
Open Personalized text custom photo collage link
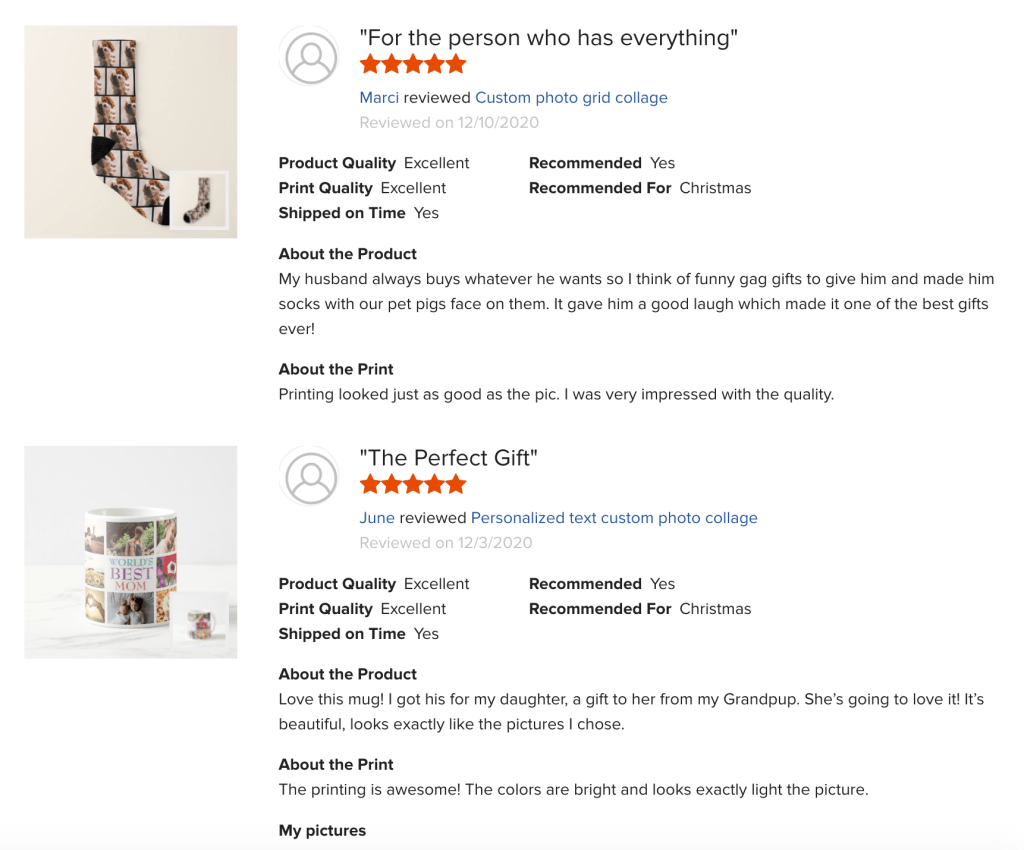tap(614, 518)
